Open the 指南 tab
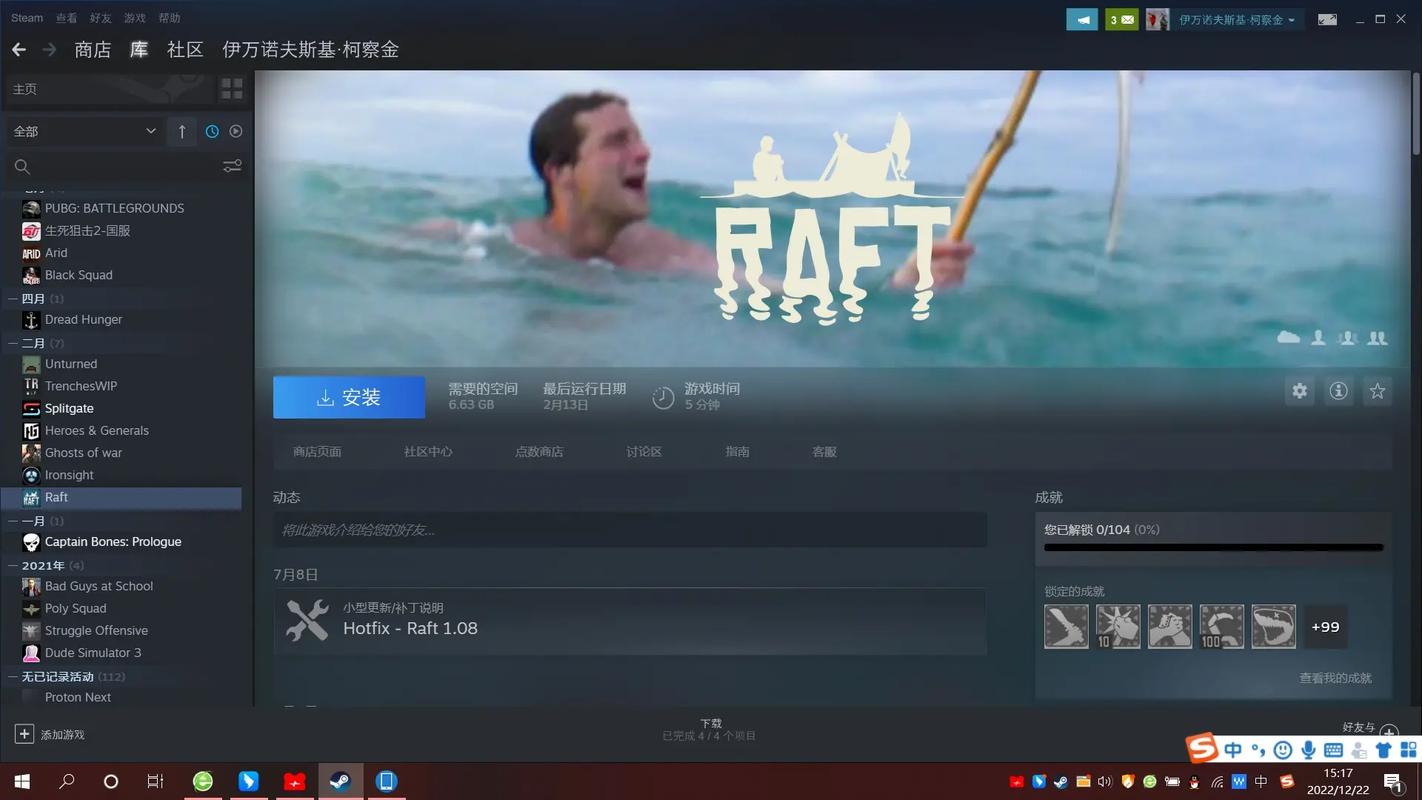Viewport: 1422px width, 800px height. 738,452
